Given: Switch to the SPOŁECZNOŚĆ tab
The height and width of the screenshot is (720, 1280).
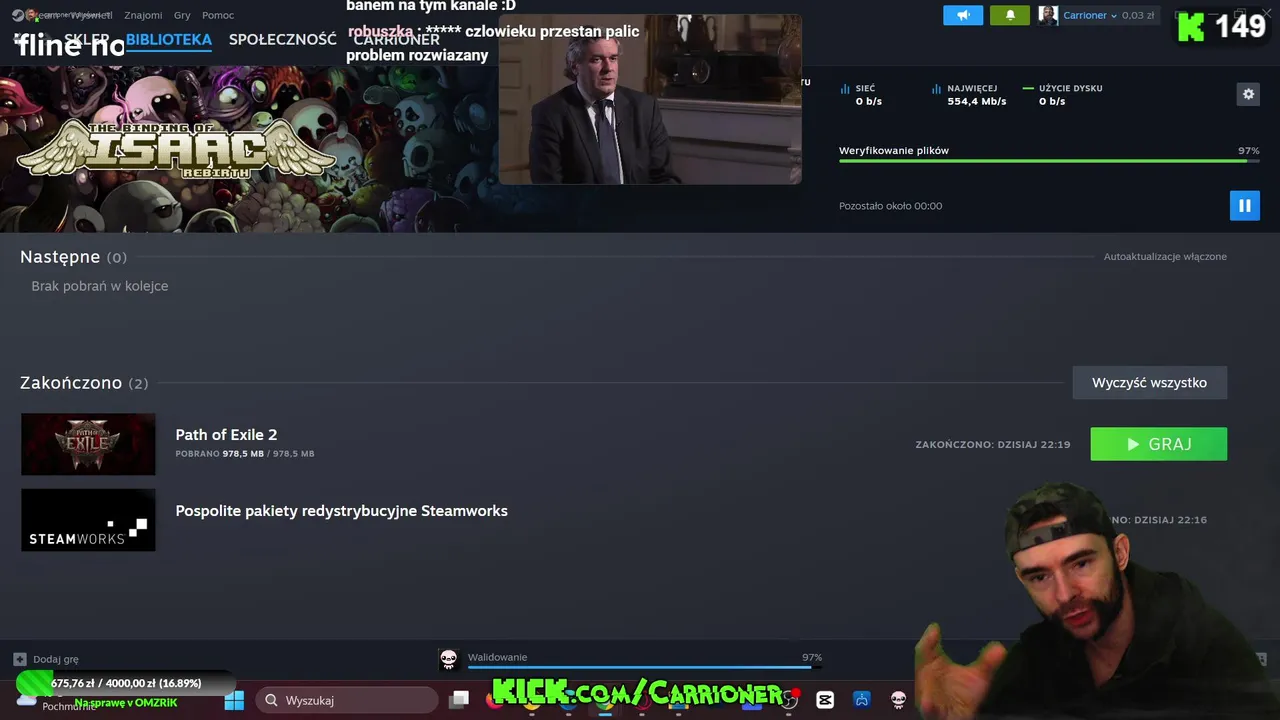Looking at the screenshot, I should [282, 39].
